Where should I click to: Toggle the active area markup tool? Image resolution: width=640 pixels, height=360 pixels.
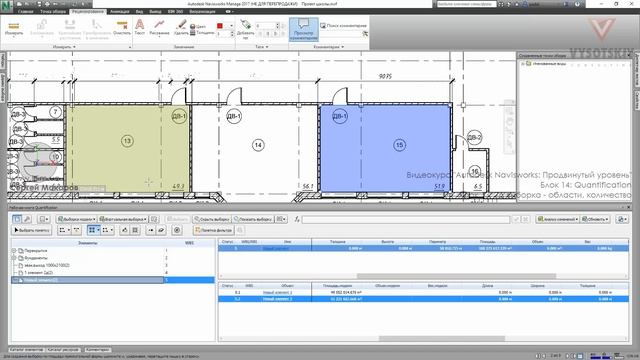(x=93, y=230)
